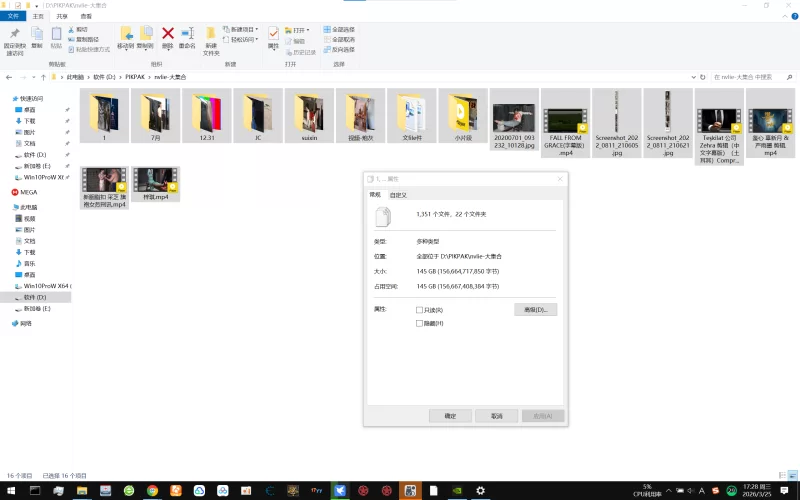Click the 高级(D)... button

coord(535,310)
